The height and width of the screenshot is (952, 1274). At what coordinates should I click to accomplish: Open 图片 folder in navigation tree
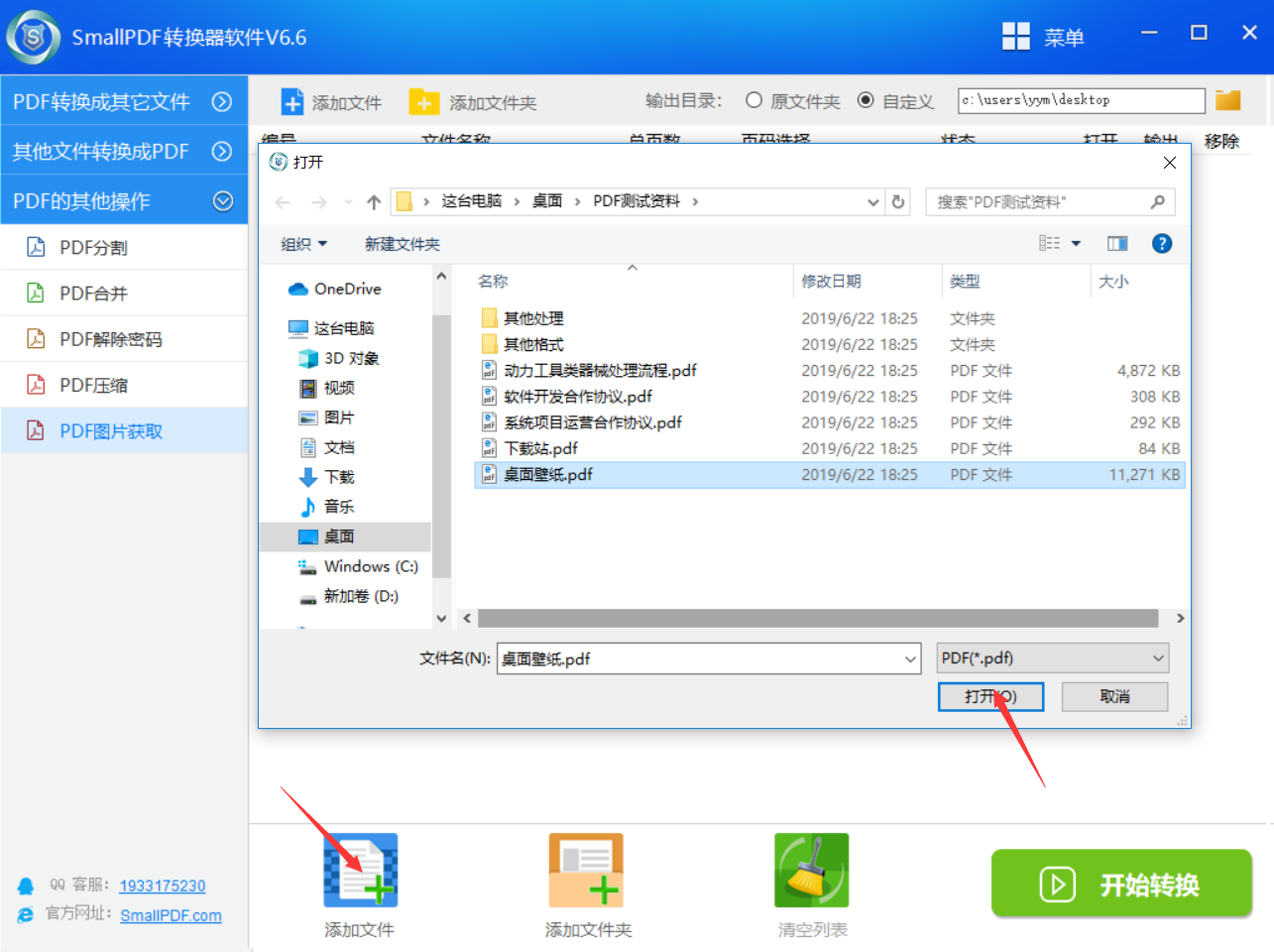pos(327,417)
